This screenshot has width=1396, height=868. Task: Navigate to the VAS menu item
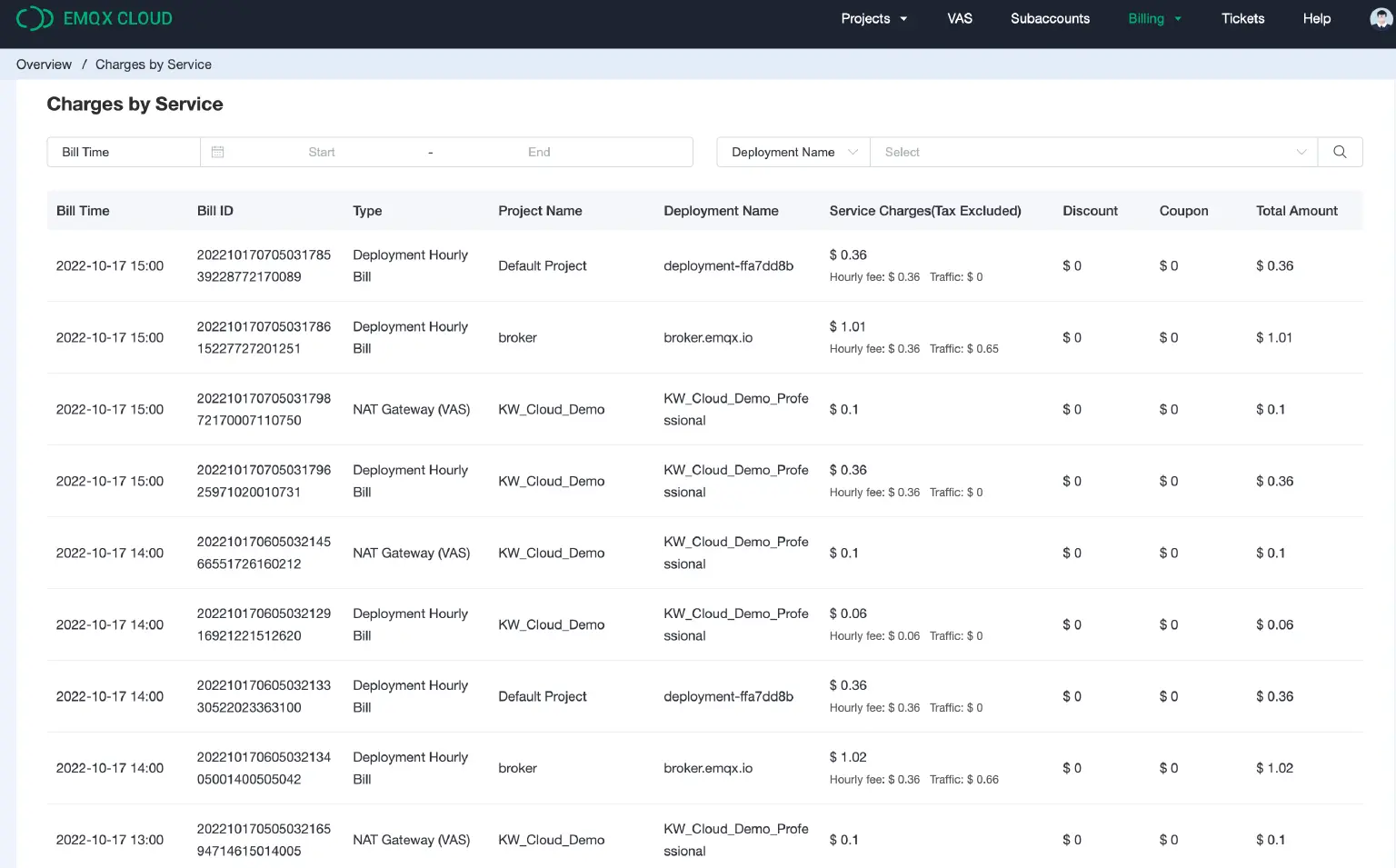coord(960,18)
